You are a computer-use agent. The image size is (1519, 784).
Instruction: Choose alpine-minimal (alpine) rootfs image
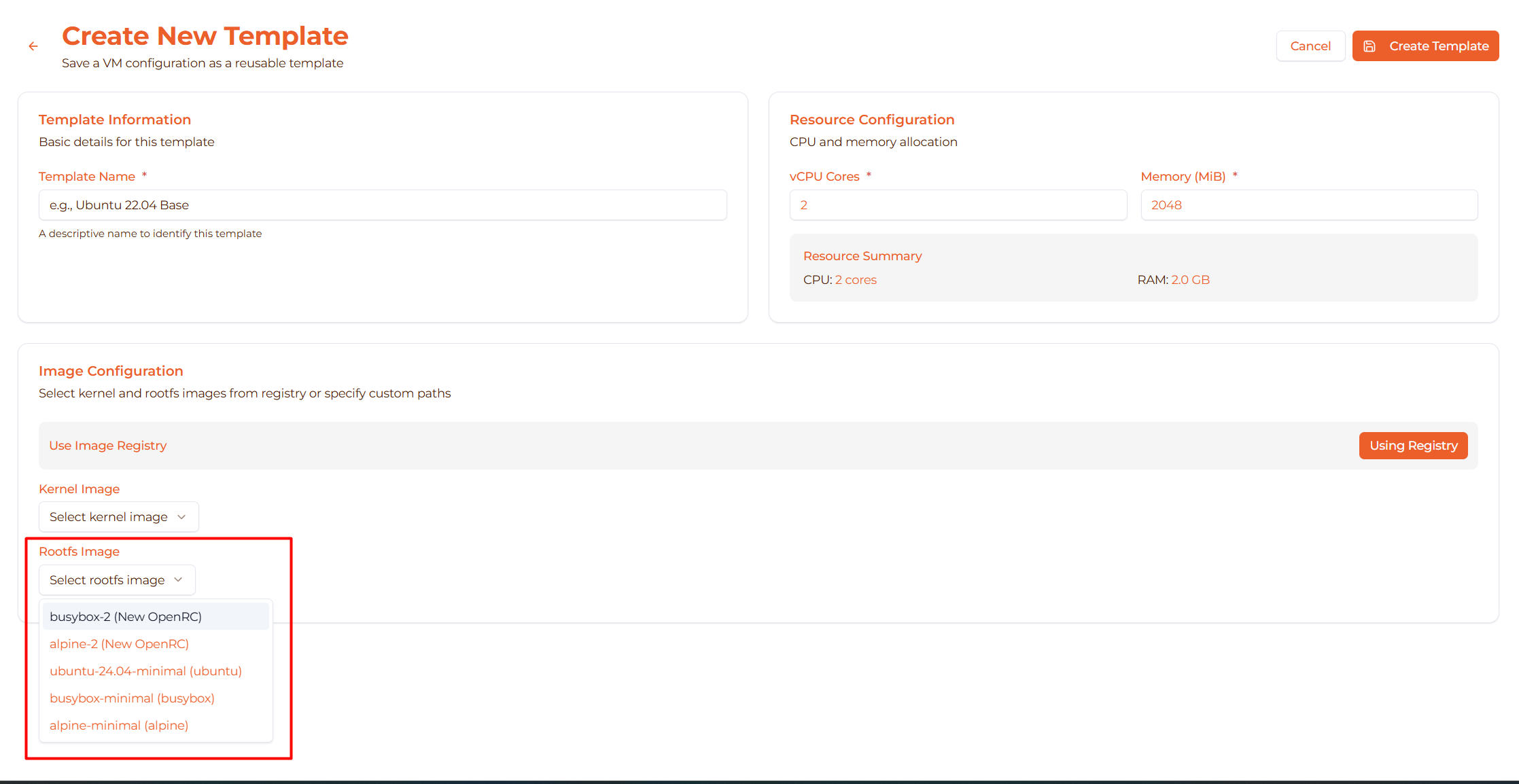coord(119,725)
